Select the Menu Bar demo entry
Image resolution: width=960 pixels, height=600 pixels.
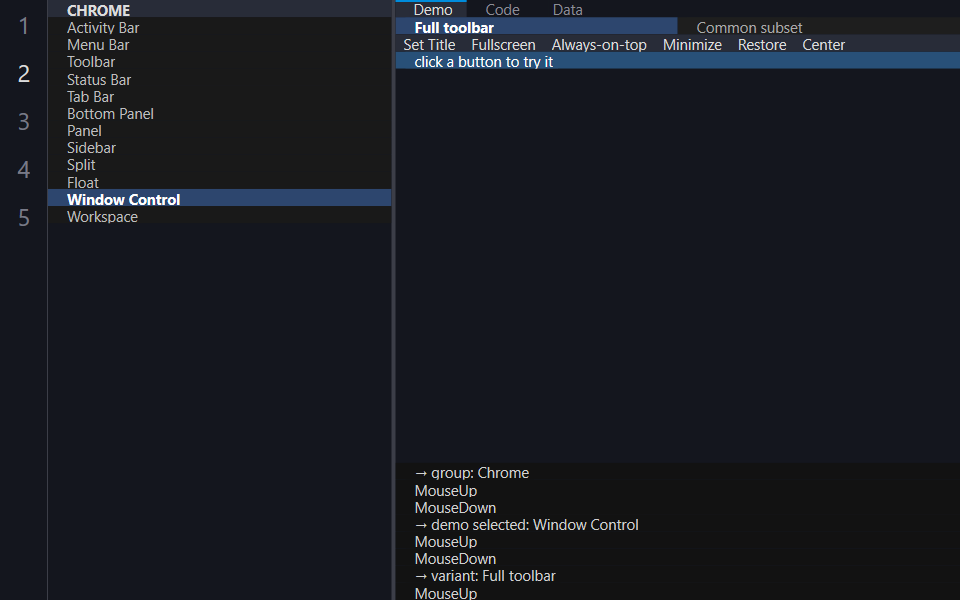(219, 45)
